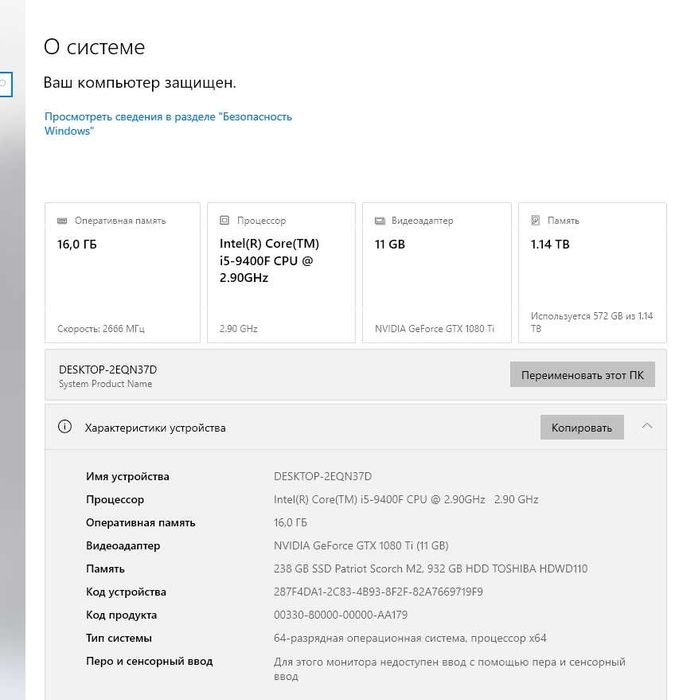This screenshot has width=679, height=700.
Task: Select the 1.14 TB Память storage card
Action: pos(592,273)
